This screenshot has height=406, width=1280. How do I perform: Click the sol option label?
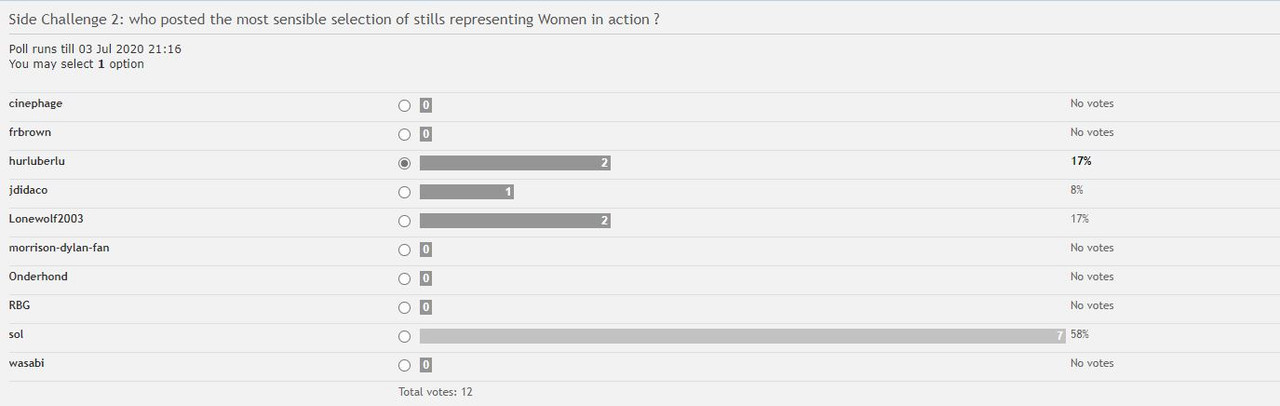pyautogui.click(x=16, y=335)
